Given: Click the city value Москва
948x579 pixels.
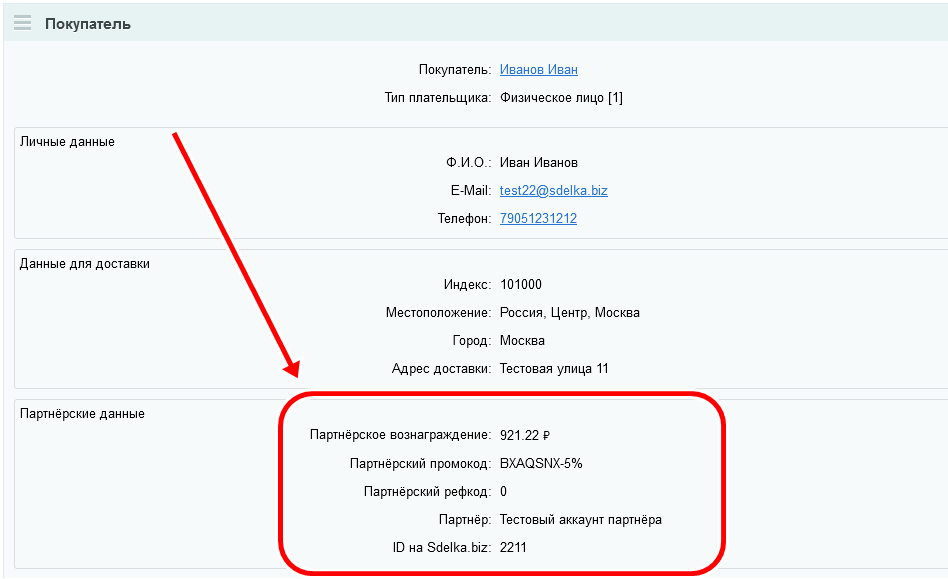Looking at the screenshot, I should [x=522, y=340].
